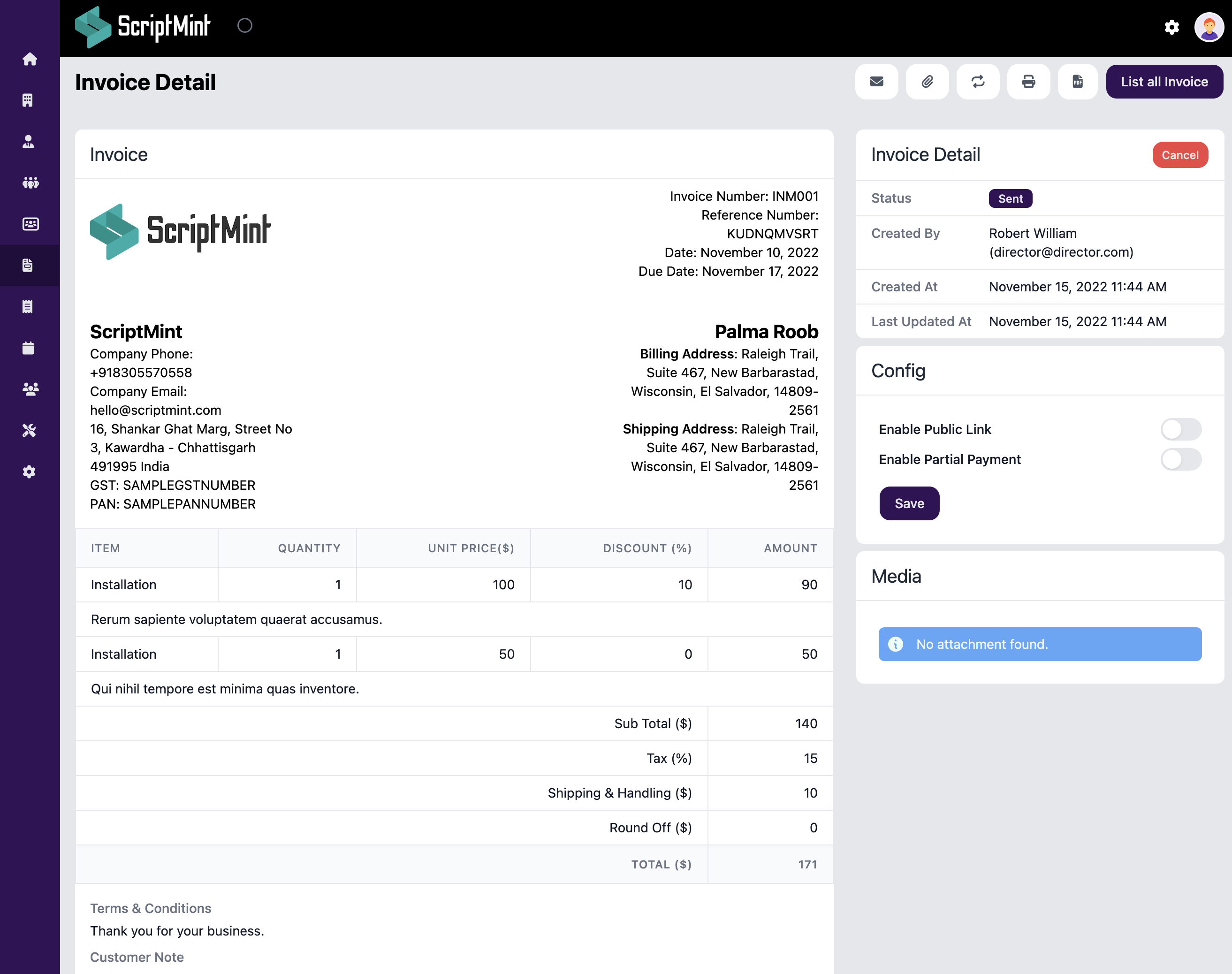Enable Partial Payment toggle

[x=1181, y=459]
